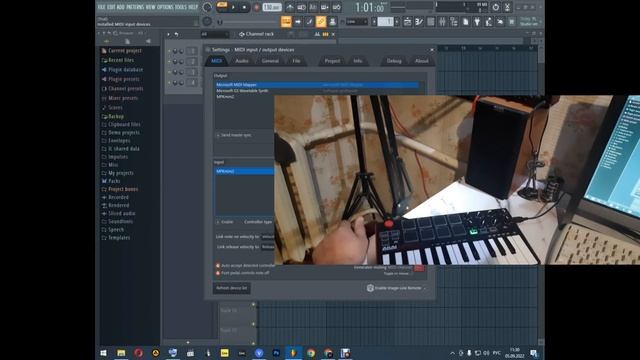Open the HELP menu
640x360 pixels.
[x=193, y=7]
